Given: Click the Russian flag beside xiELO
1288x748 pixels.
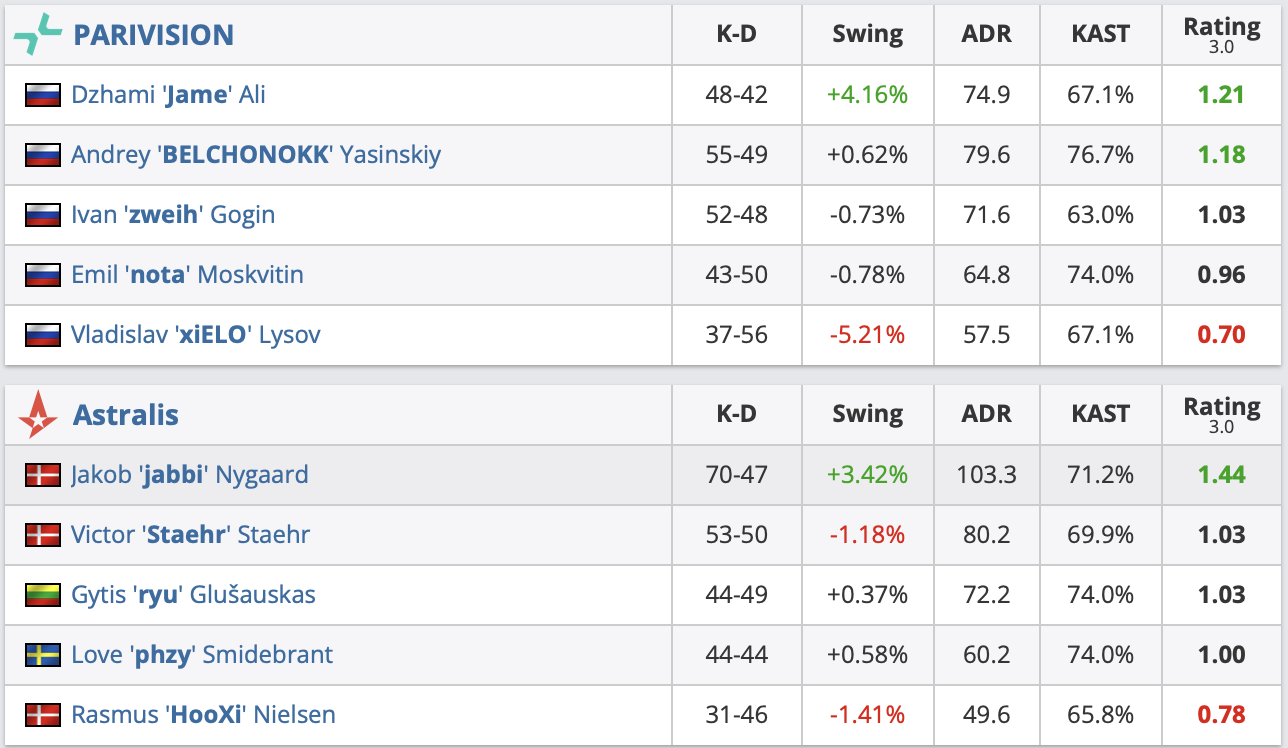Looking at the screenshot, I should (43, 335).
